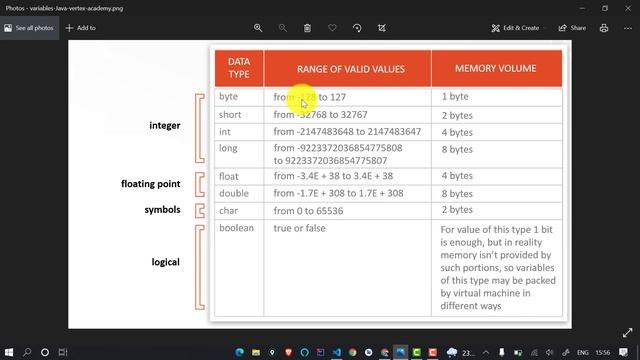Switch to Google Chrome in the taskbar
The height and width of the screenshot is (360, 640).
click(353, 352)
